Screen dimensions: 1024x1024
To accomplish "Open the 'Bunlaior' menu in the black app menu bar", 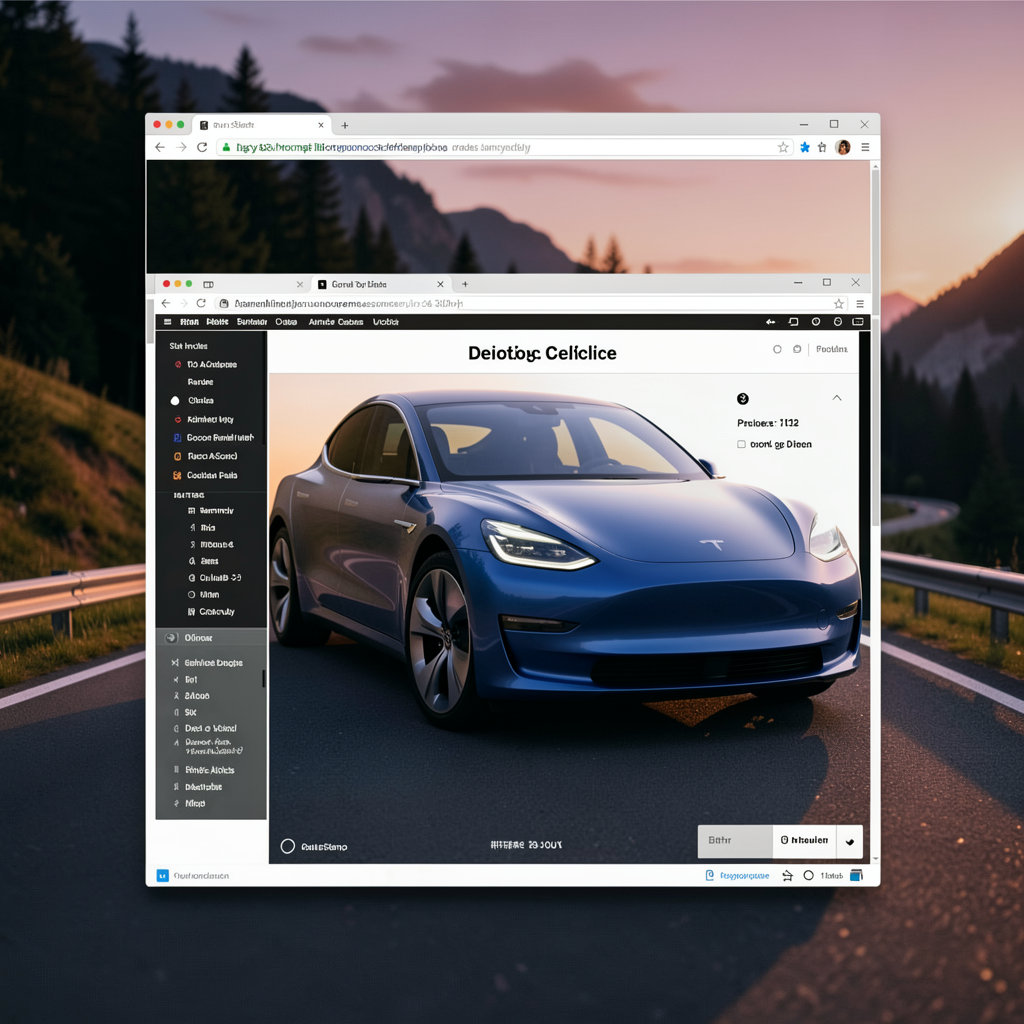I will (x=252, y=322).
